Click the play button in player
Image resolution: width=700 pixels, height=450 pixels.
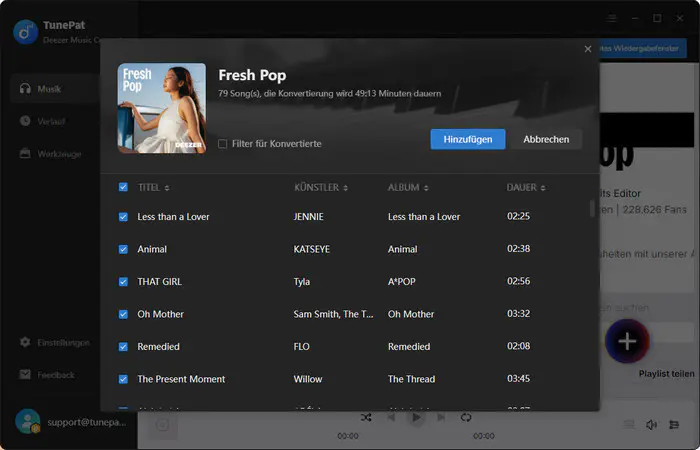(x=416, y=417)
